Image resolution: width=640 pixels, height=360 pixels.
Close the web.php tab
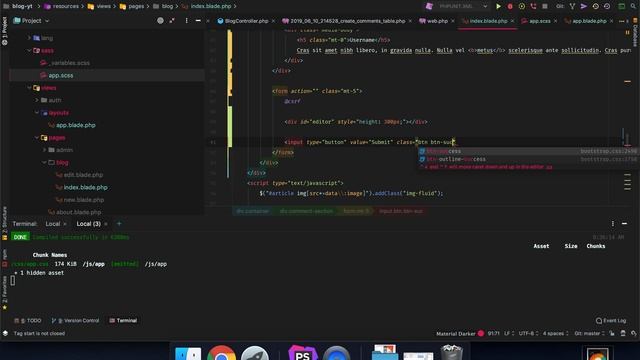click(x=453, y=21)
